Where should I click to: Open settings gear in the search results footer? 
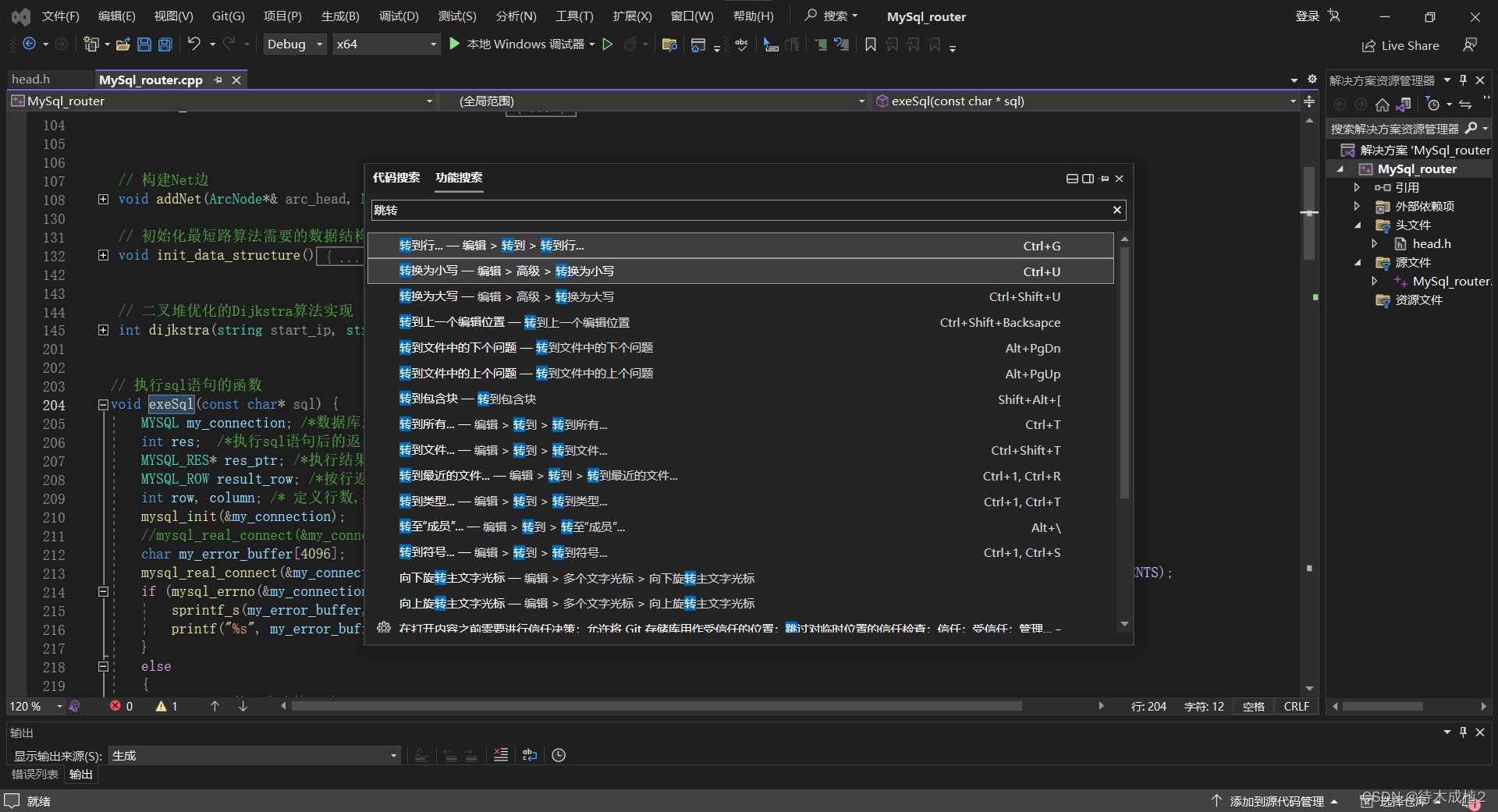383,627
